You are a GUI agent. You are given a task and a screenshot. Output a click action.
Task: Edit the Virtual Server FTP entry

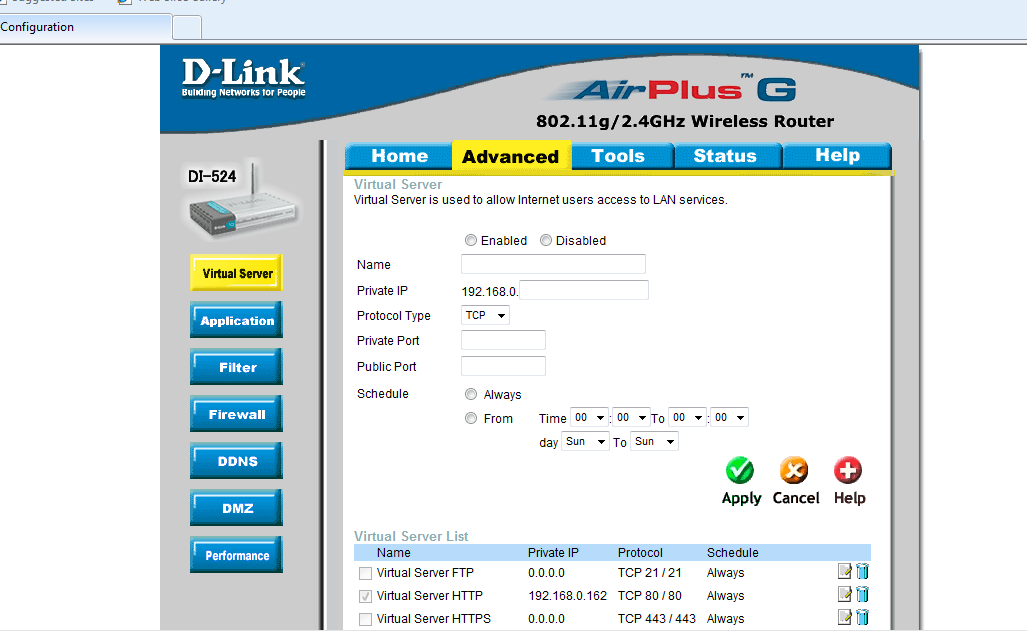pyautogui.click(x=844, y=571)
